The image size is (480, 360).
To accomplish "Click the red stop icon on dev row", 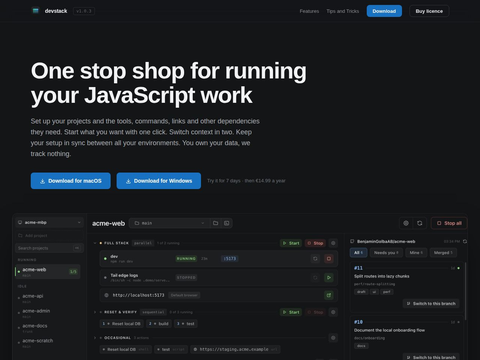I will [x=329, y=259].
